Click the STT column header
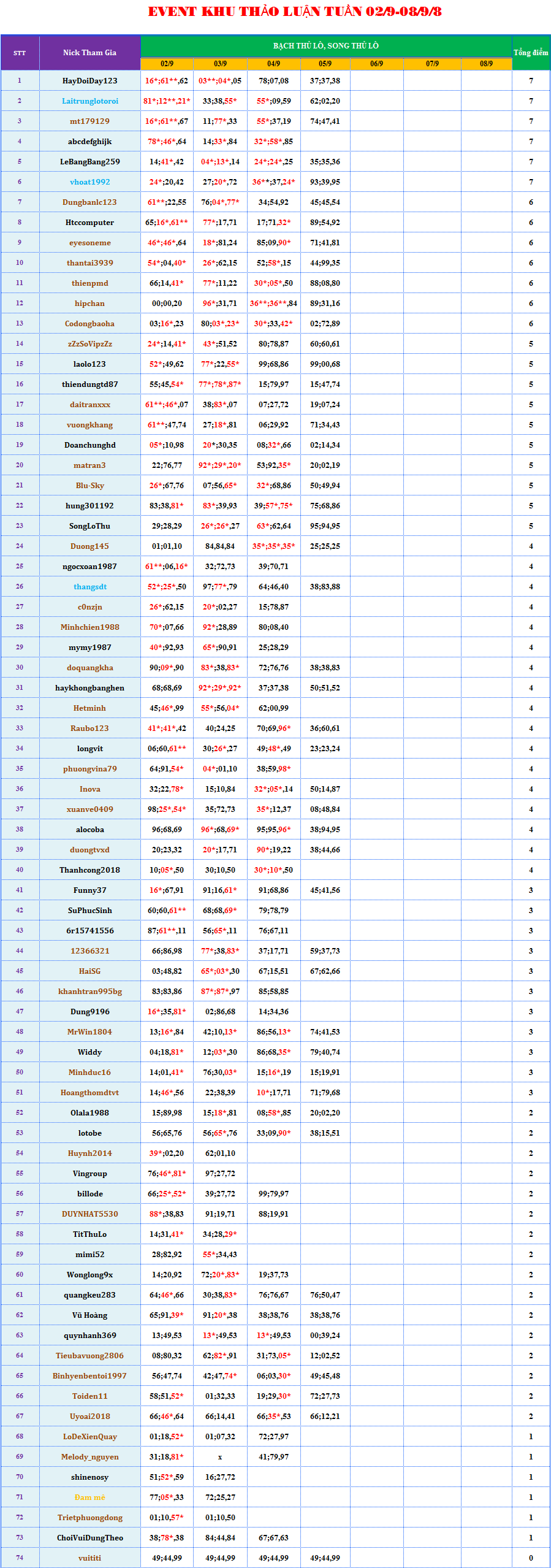This screenshot has width=551, height=1568. point(20,53)
